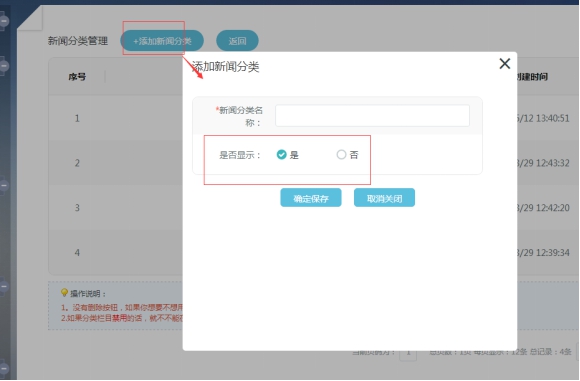Click the 新闻分类管理 page title
Screen dimensions: 580x381
coord(78,41)
